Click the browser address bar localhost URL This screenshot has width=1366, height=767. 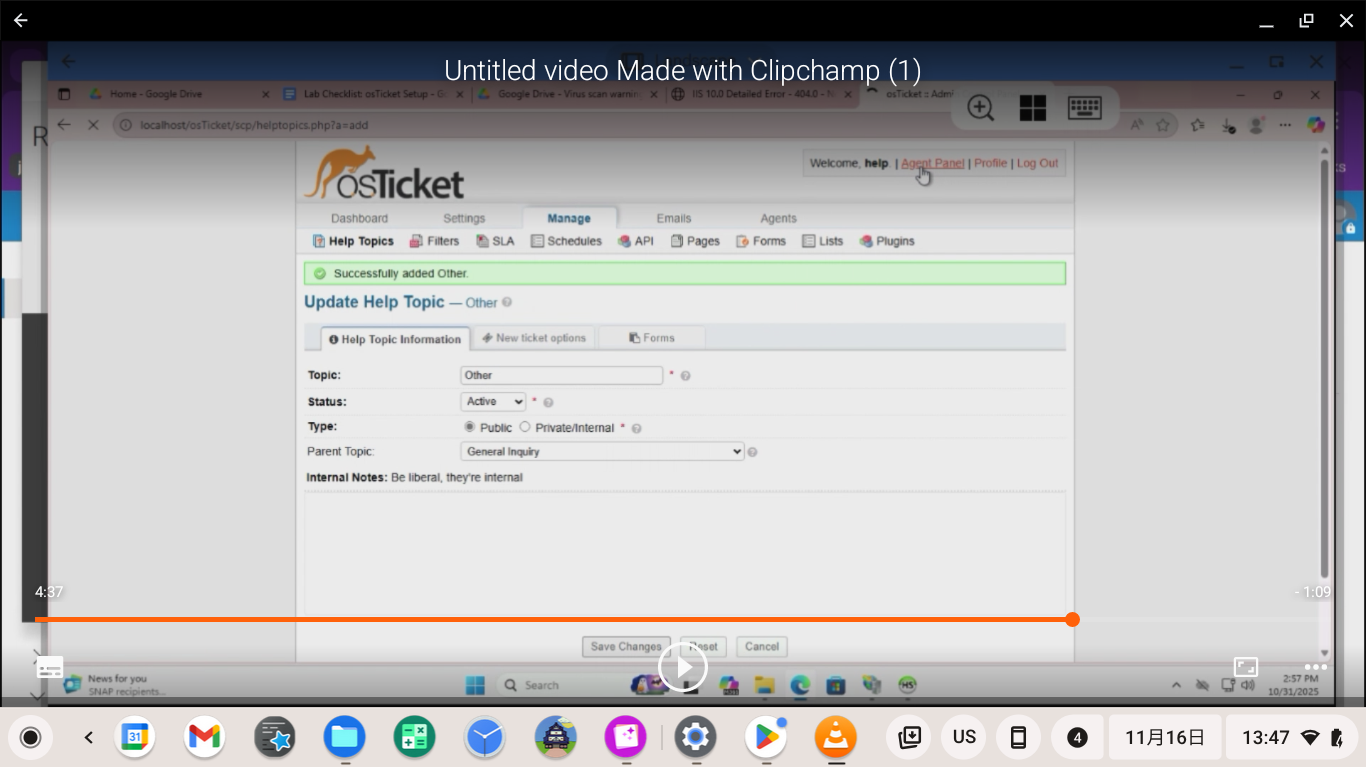point(254,125)
